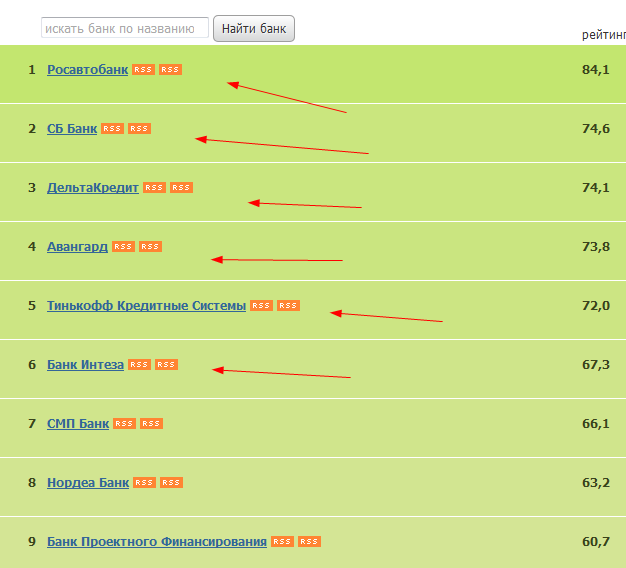Image resolution: width=626 pixels, height=568 pixels.
Task: Click first RSS icon next to Росавтобанк
Action: [143, 69]
